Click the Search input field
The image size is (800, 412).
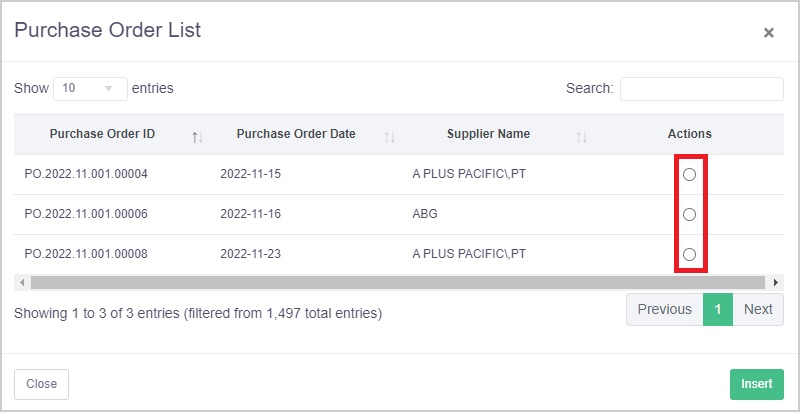pos(701,89)
